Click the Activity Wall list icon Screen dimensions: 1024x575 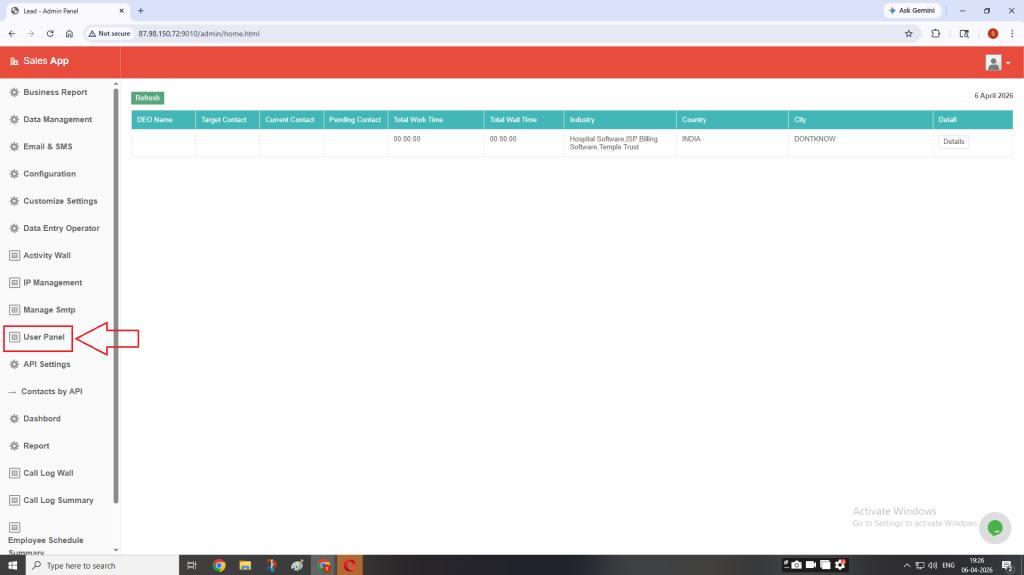(14, 256)
